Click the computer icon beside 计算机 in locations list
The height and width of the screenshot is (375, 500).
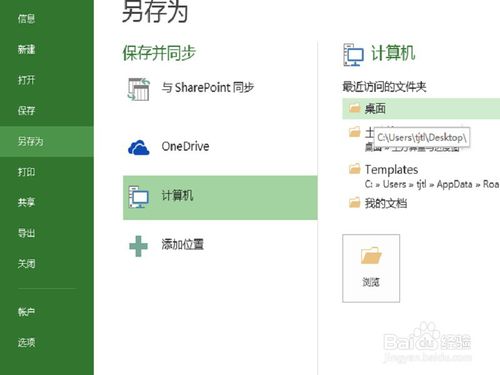click(x=139, y=197)
